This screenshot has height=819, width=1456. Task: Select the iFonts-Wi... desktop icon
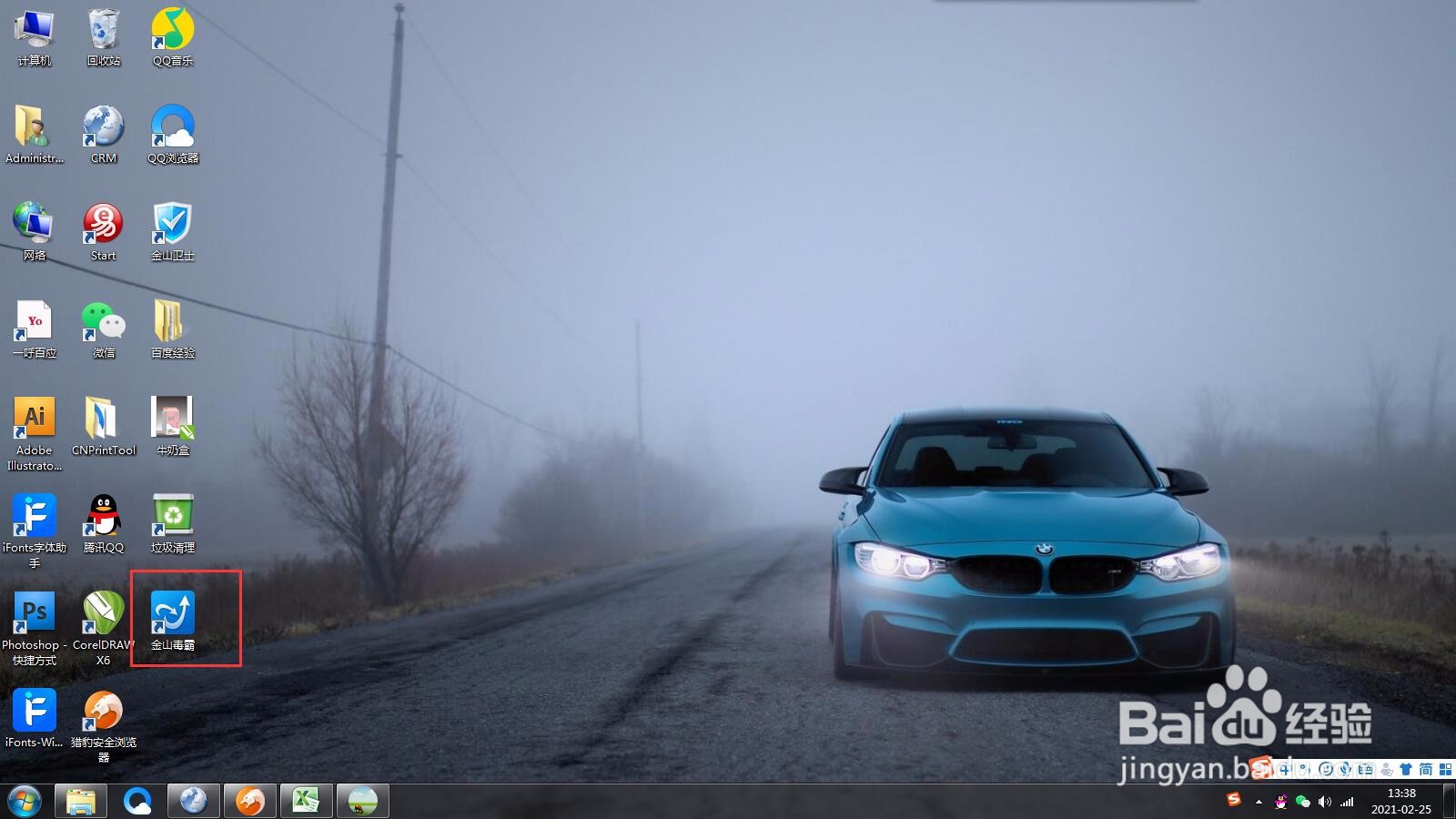(x=35, y=719)
